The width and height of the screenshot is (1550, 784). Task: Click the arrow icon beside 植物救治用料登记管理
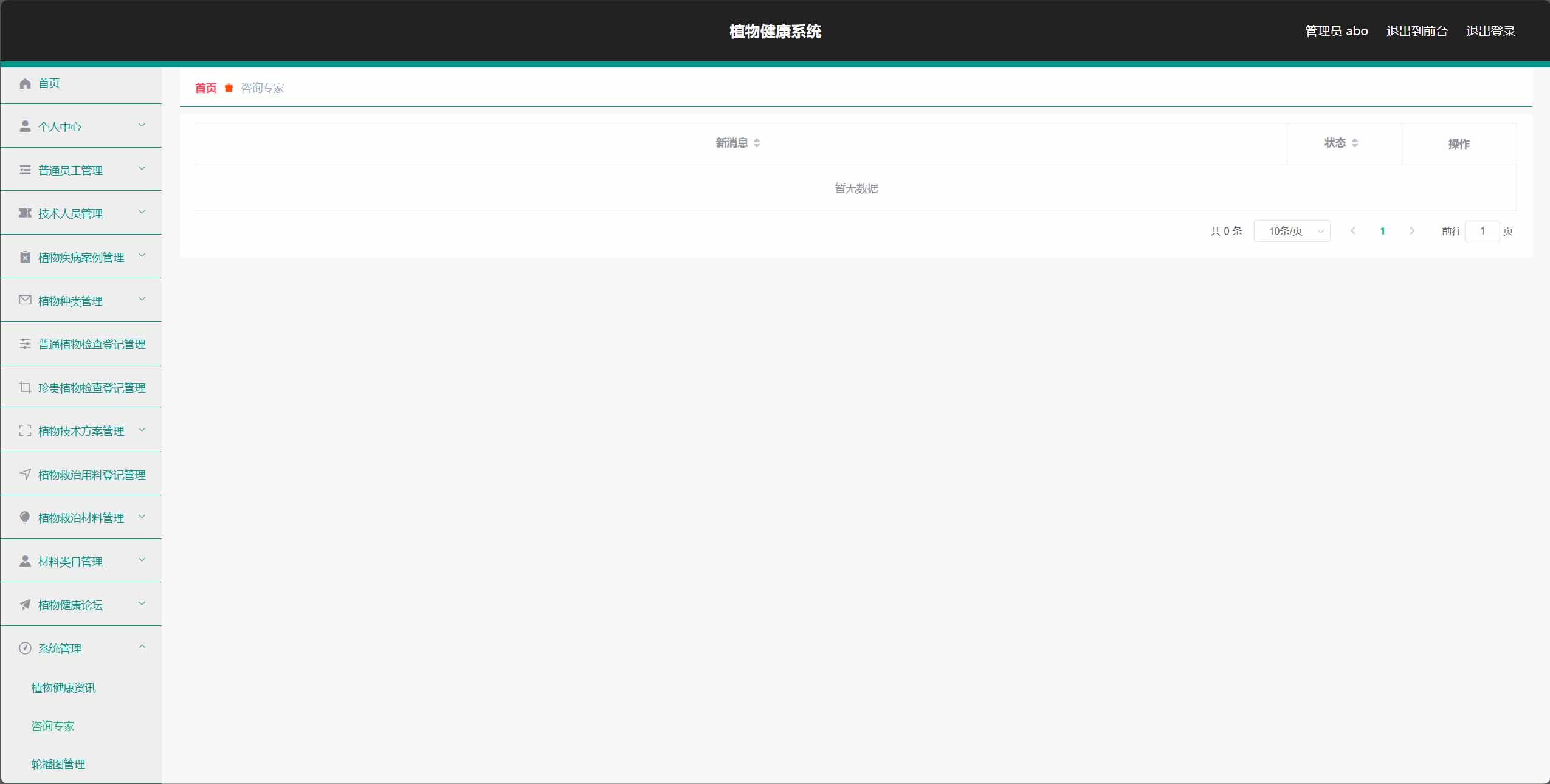click(x=25, y=474)
